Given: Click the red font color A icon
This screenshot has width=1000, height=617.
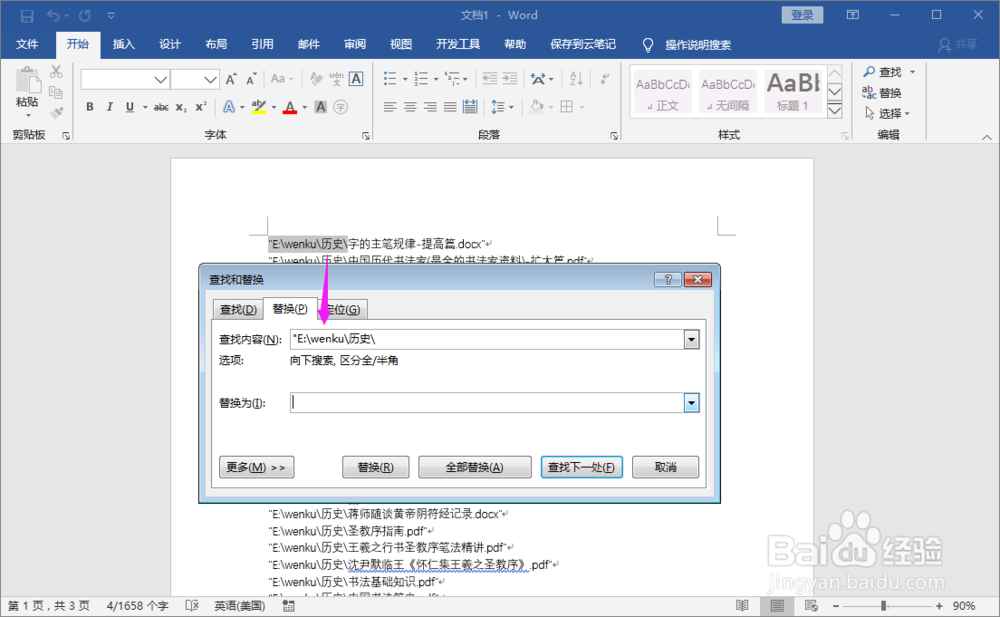Looking at the screenshot, I should click(290, 107).
